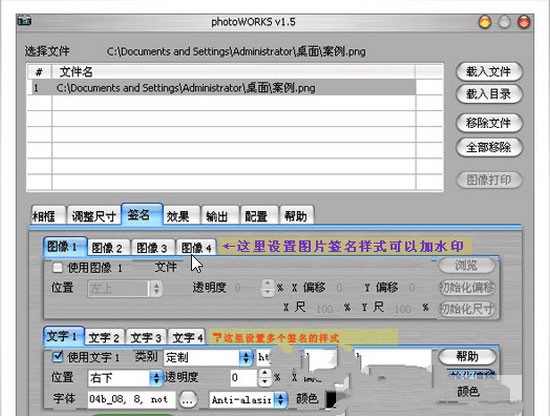
Task: Click the 帮助 button in text panel
Action: (467, 357)
